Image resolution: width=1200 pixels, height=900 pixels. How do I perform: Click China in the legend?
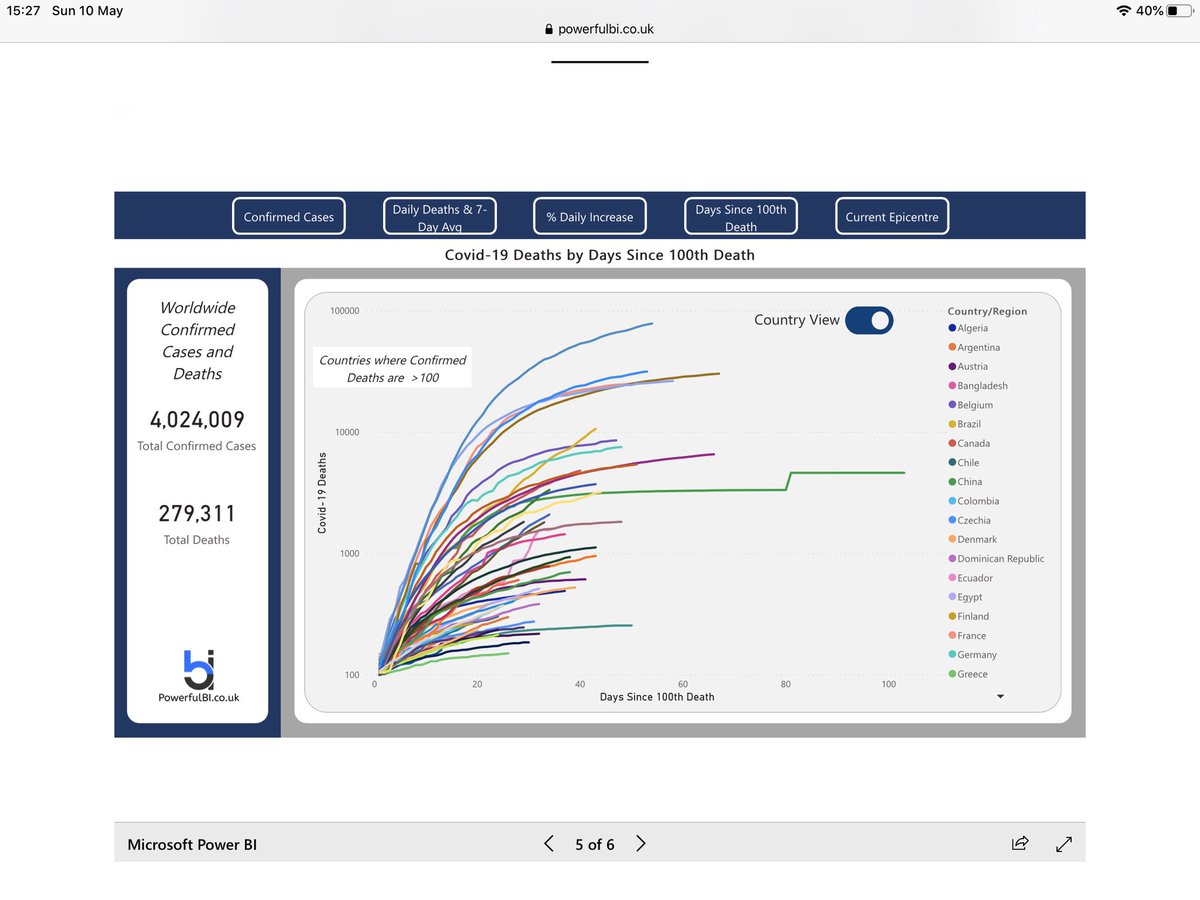coord(965,482)
